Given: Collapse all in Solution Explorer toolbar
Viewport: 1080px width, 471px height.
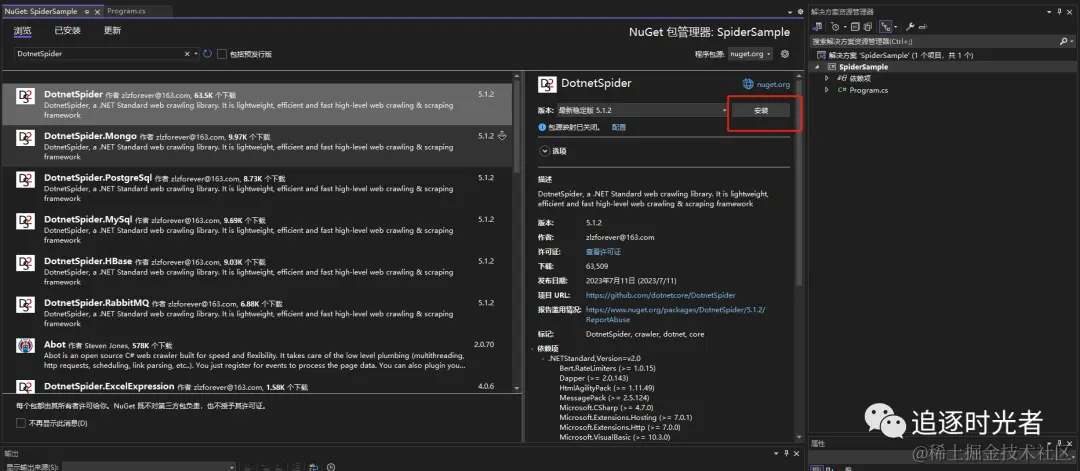Looking at the screenshot, I should tap(855, 27).
